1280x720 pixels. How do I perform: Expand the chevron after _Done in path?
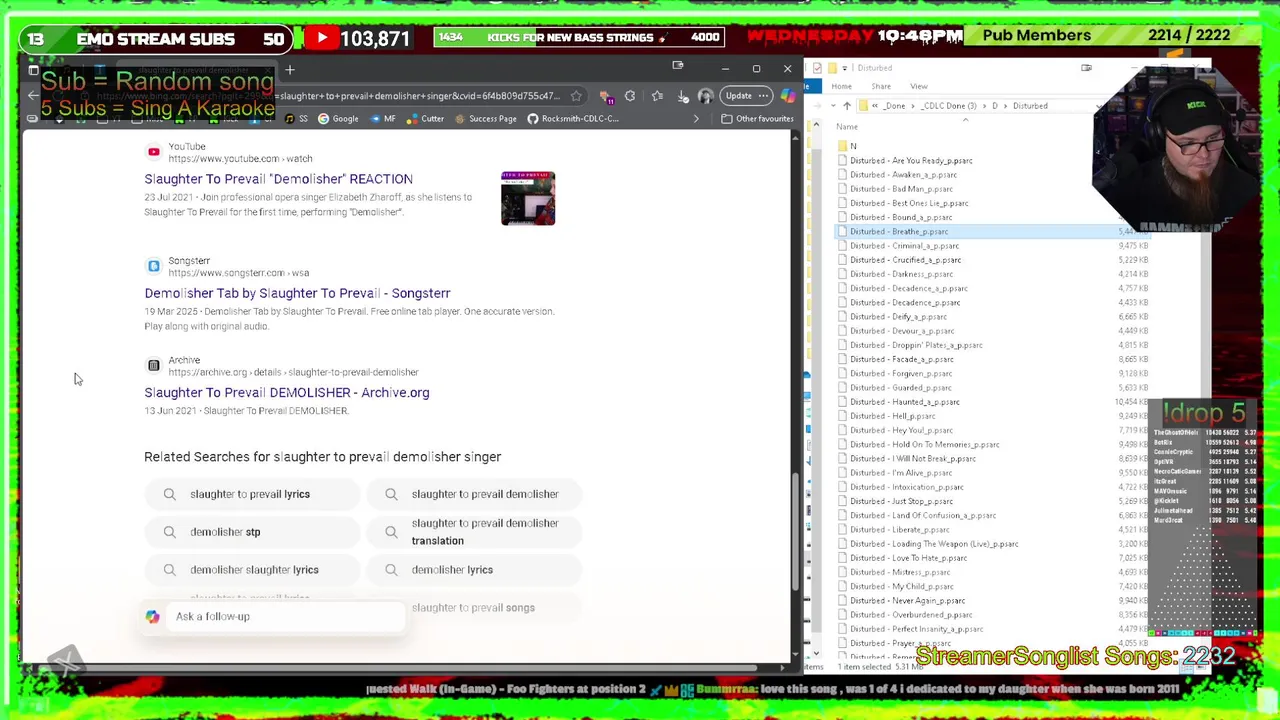click(x=913, y=106)
